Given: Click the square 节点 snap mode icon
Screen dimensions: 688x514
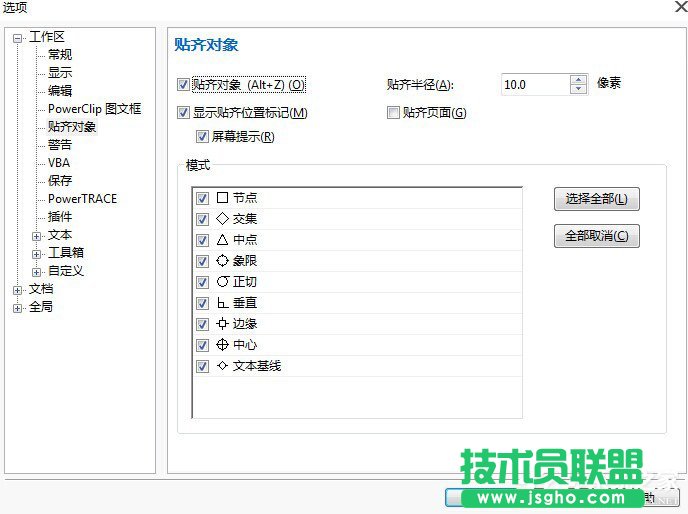Looking at the screenshot, I should point(222,198).
